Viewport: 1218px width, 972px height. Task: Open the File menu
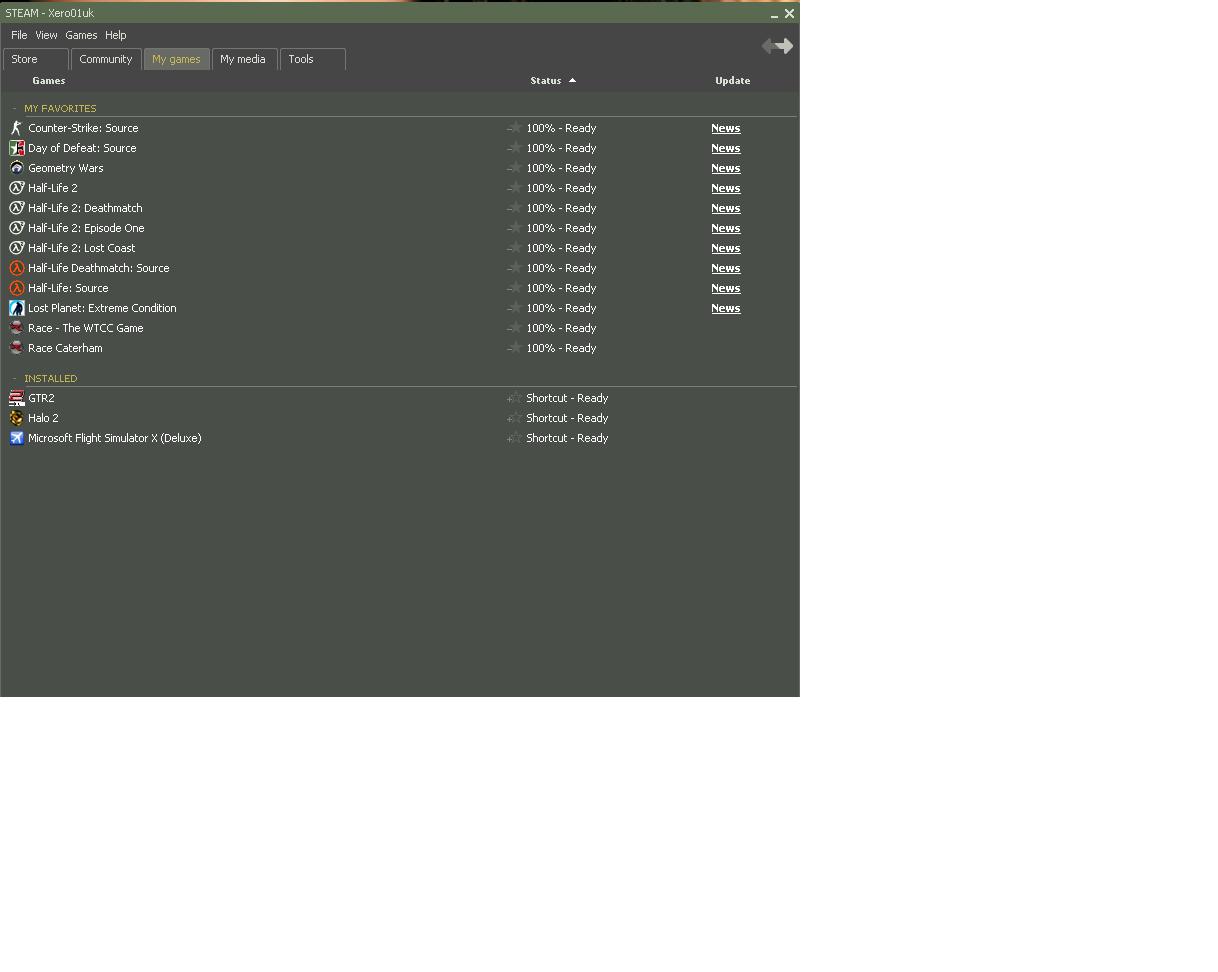coord(19,35)
